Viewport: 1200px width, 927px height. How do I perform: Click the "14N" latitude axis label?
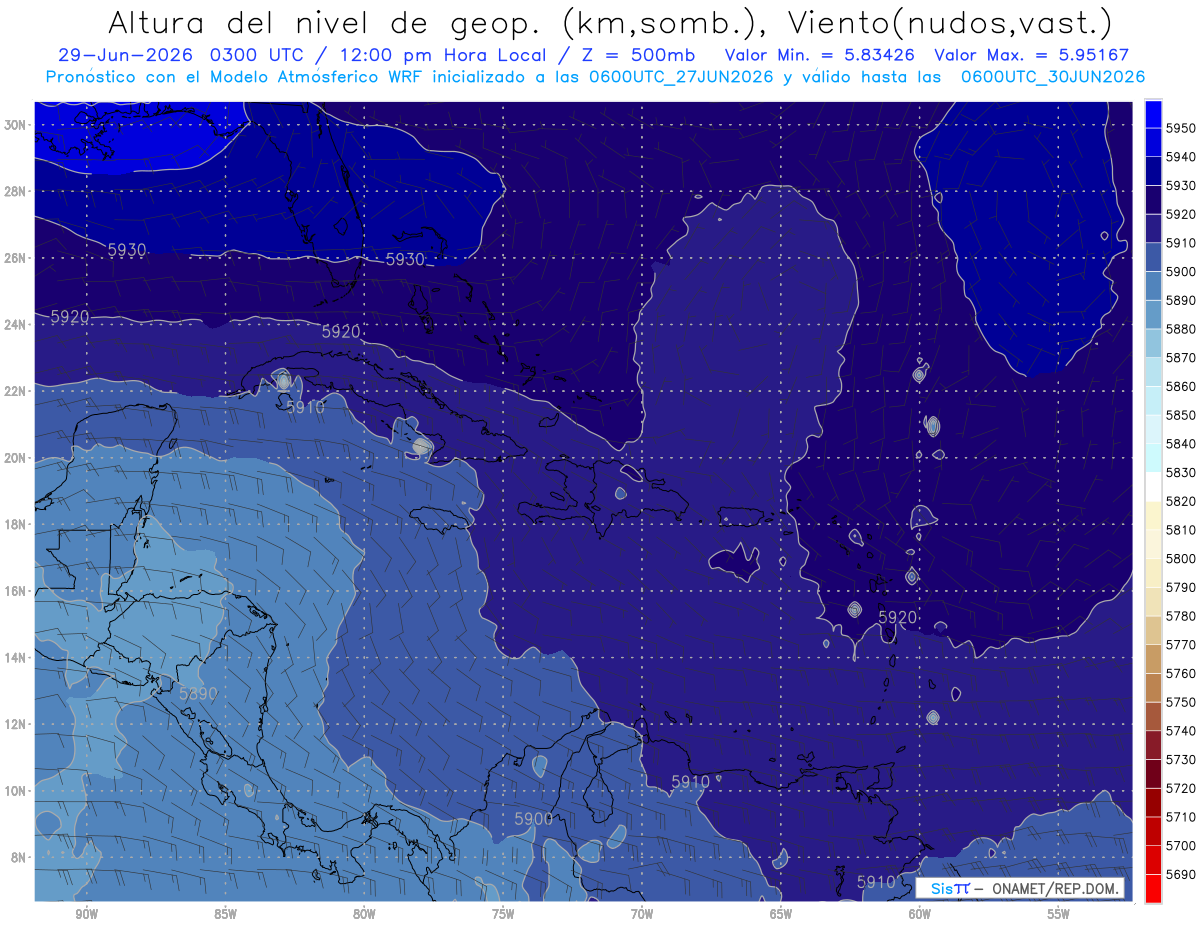15,657
